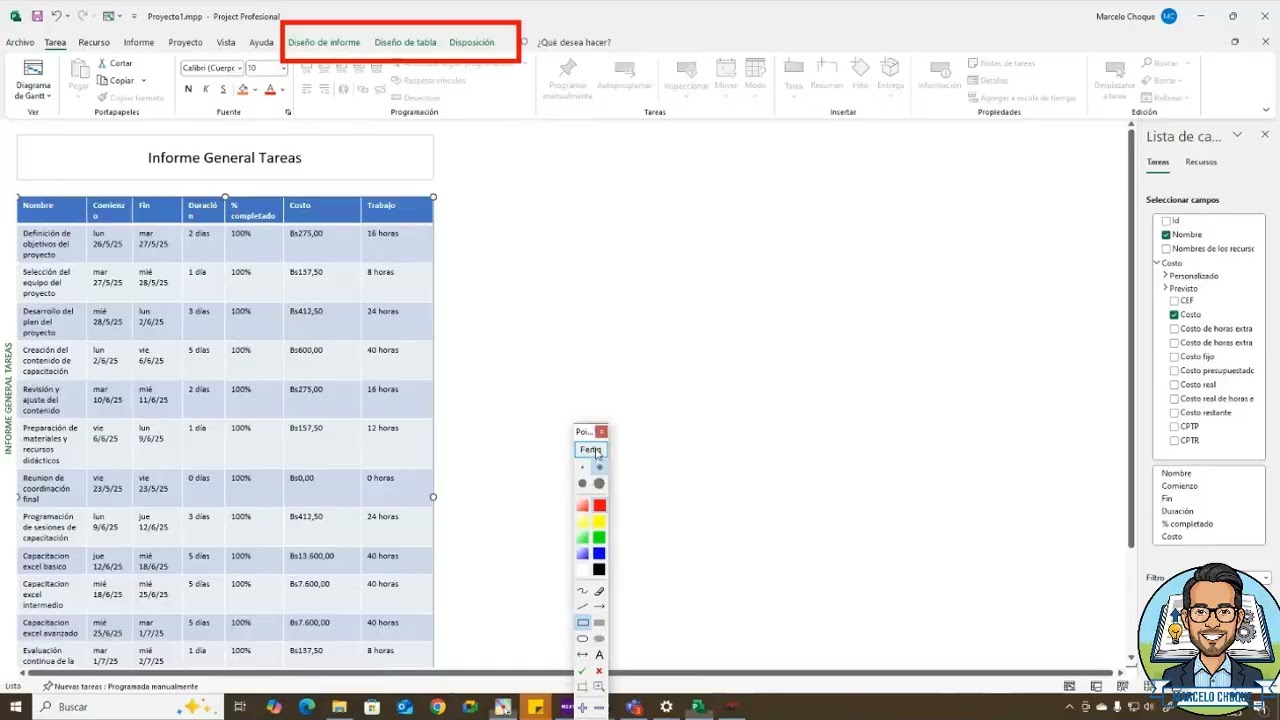Click the Undo arrow icon
Screen dimensions: 1280x720
point(56,16)
